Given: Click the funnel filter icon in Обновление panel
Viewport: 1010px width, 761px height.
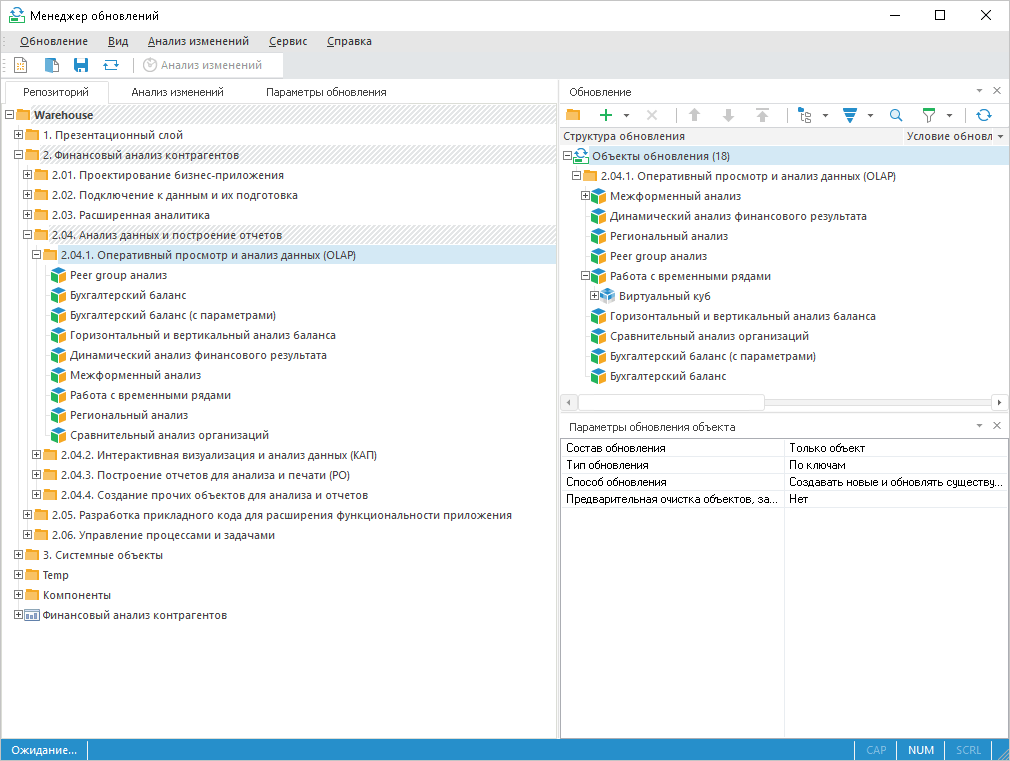Looking at the screenshot, I should tap(928, 115).
